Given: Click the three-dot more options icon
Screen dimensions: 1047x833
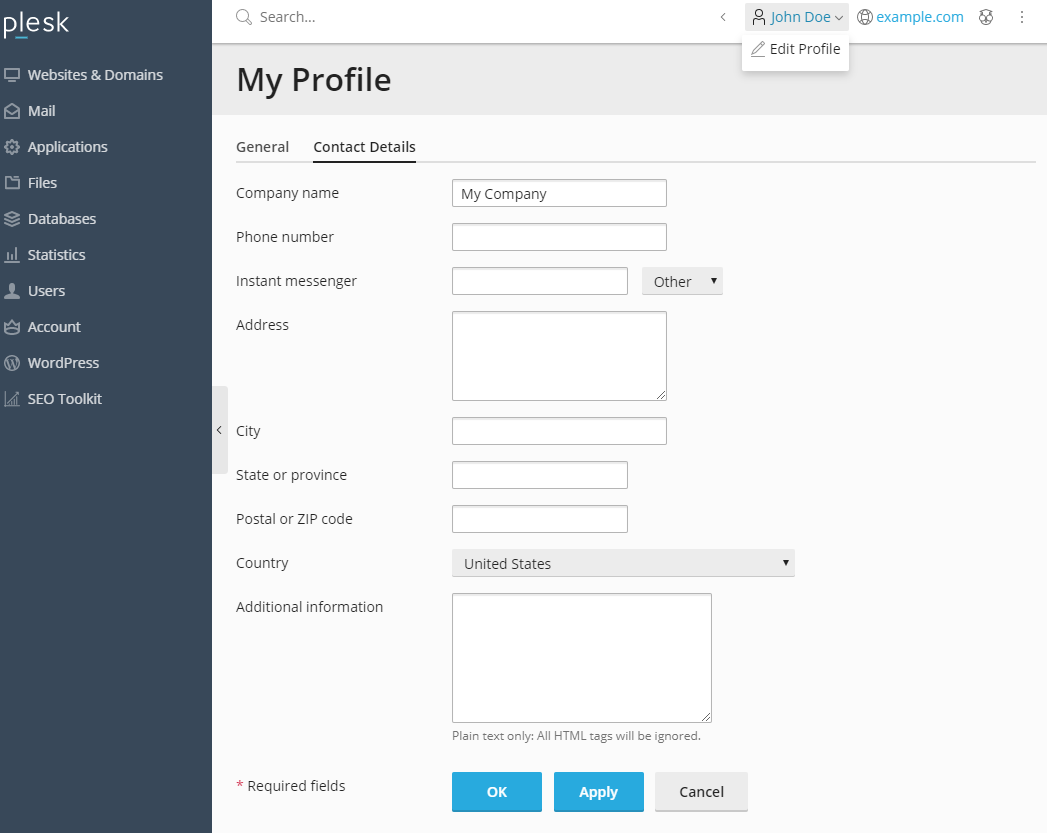Looking at the screenshot, I should point(1022,17).
